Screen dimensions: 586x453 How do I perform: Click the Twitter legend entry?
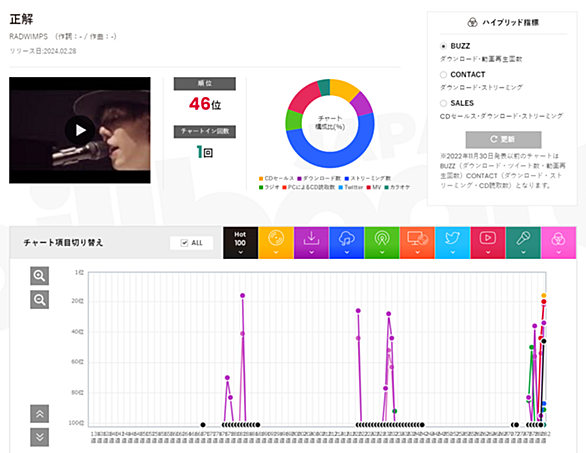[x=351, y=187]
